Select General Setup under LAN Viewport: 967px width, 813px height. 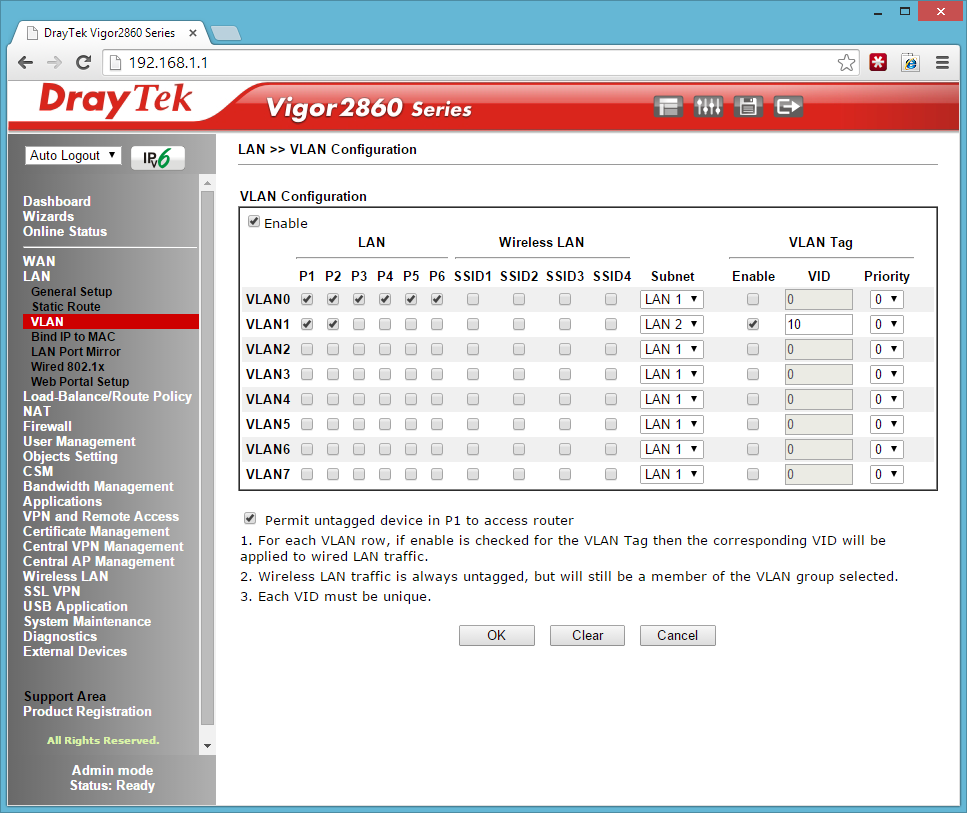[x=72, y=291]
